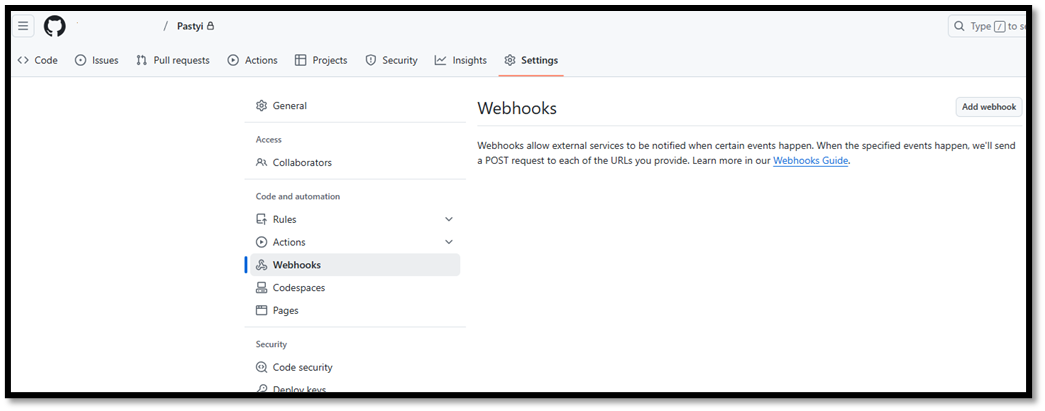1045x411 pixels.
Task: Expand the Actions sidebar chevron
Action: pos(449,242)
